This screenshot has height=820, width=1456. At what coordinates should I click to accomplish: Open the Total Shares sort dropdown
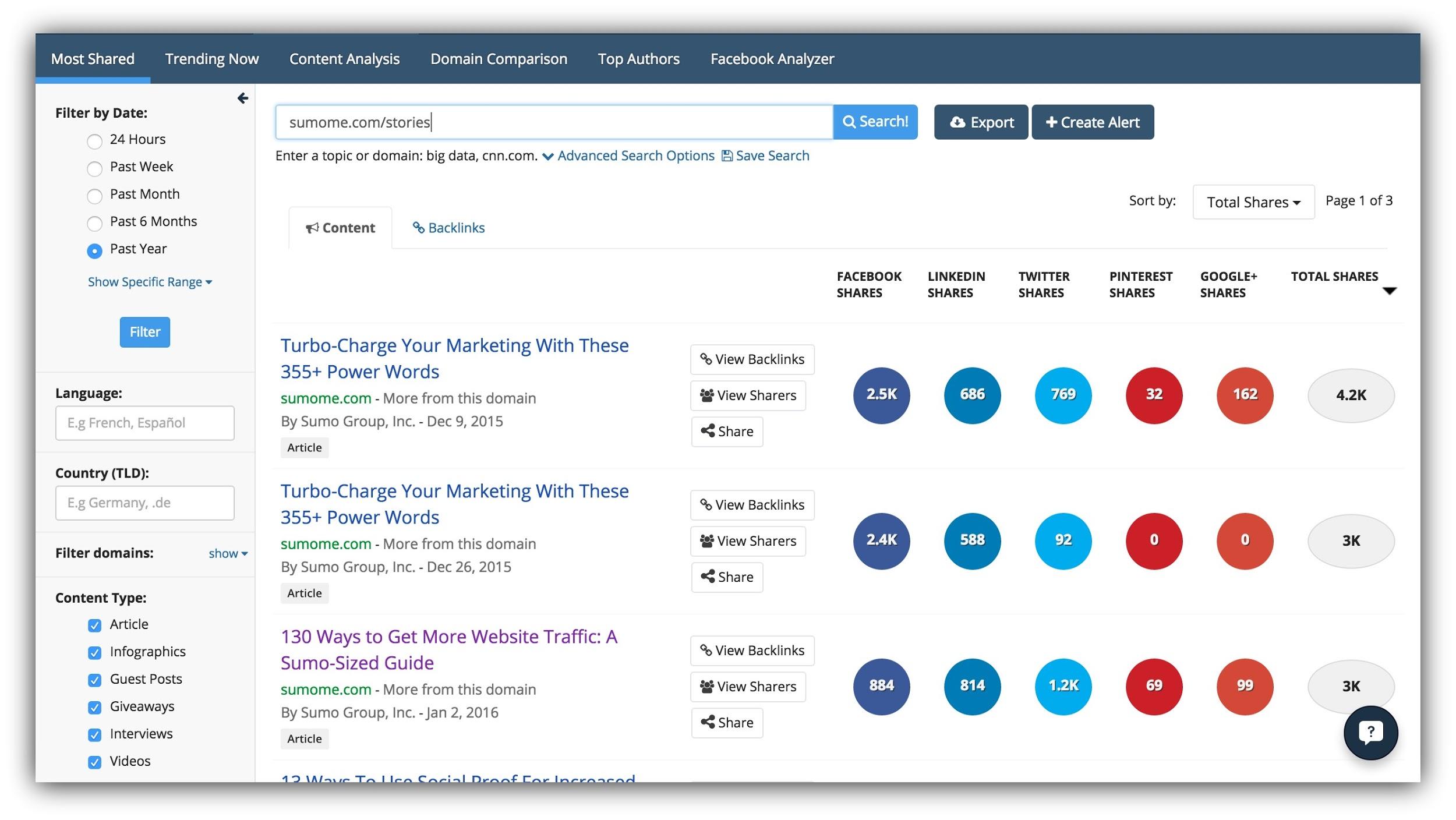pyautogui.click(x=1253, y=202)
